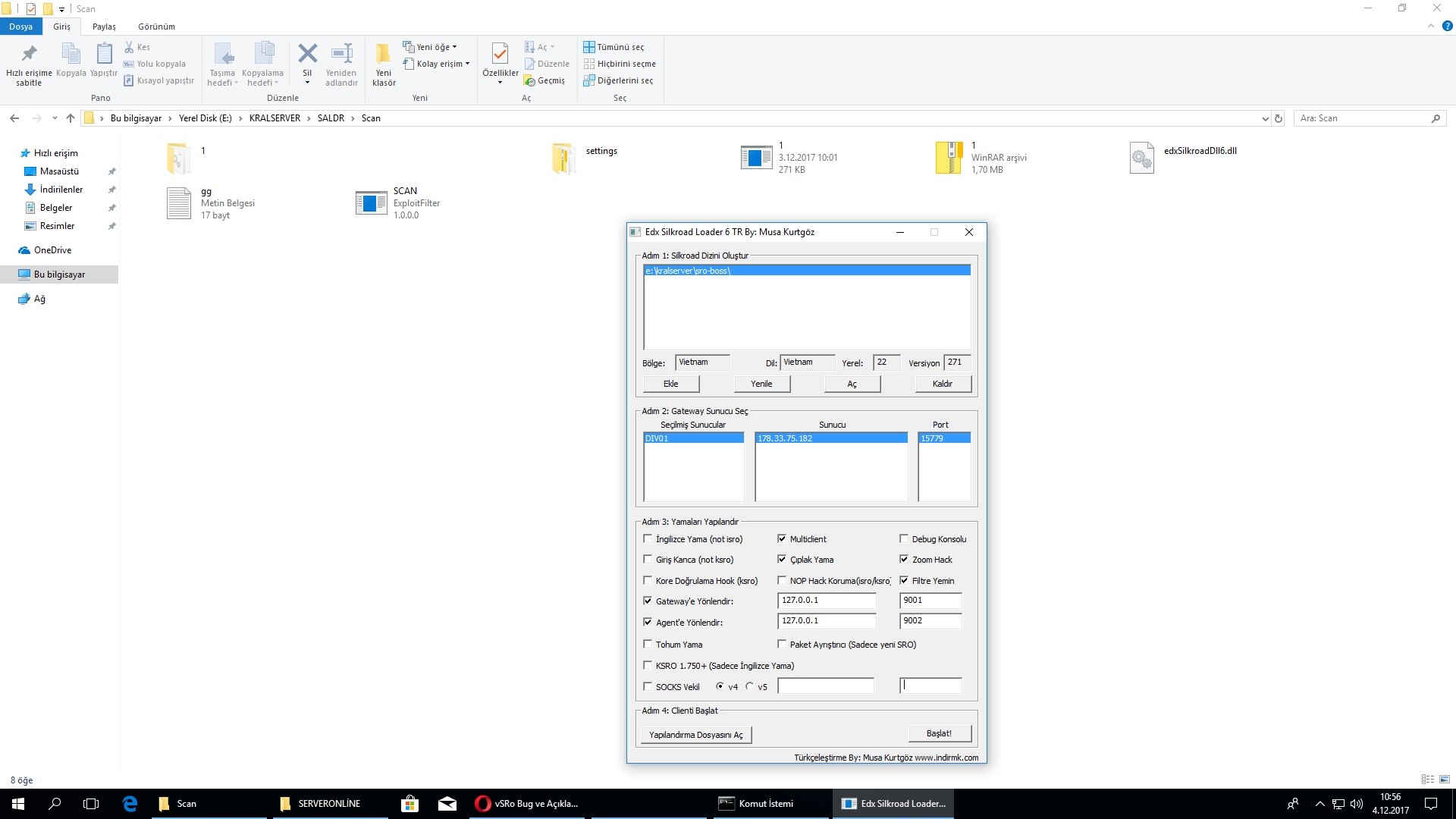Open Windows Start menu
The height and width of the screenshot is (819, 1456).
pos(18,804)
